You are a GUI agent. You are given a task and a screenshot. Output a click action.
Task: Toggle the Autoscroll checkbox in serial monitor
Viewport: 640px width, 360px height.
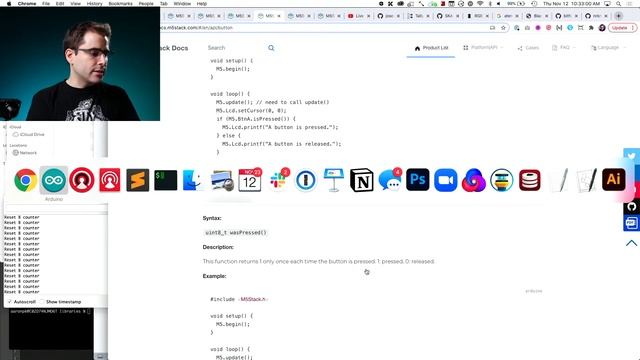click(9, 302)
